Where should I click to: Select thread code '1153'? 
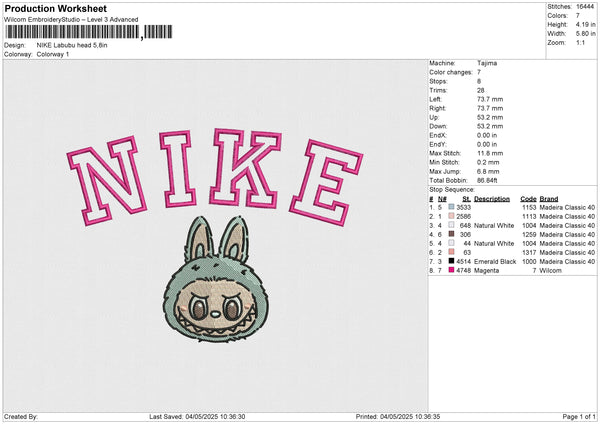click(530, 207)
